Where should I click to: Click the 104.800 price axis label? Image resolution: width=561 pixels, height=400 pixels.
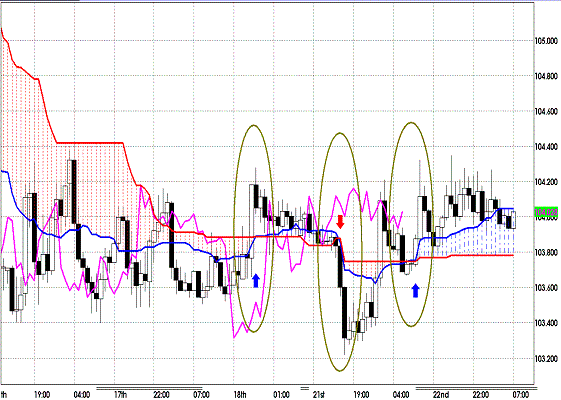(x=546, y=76)
